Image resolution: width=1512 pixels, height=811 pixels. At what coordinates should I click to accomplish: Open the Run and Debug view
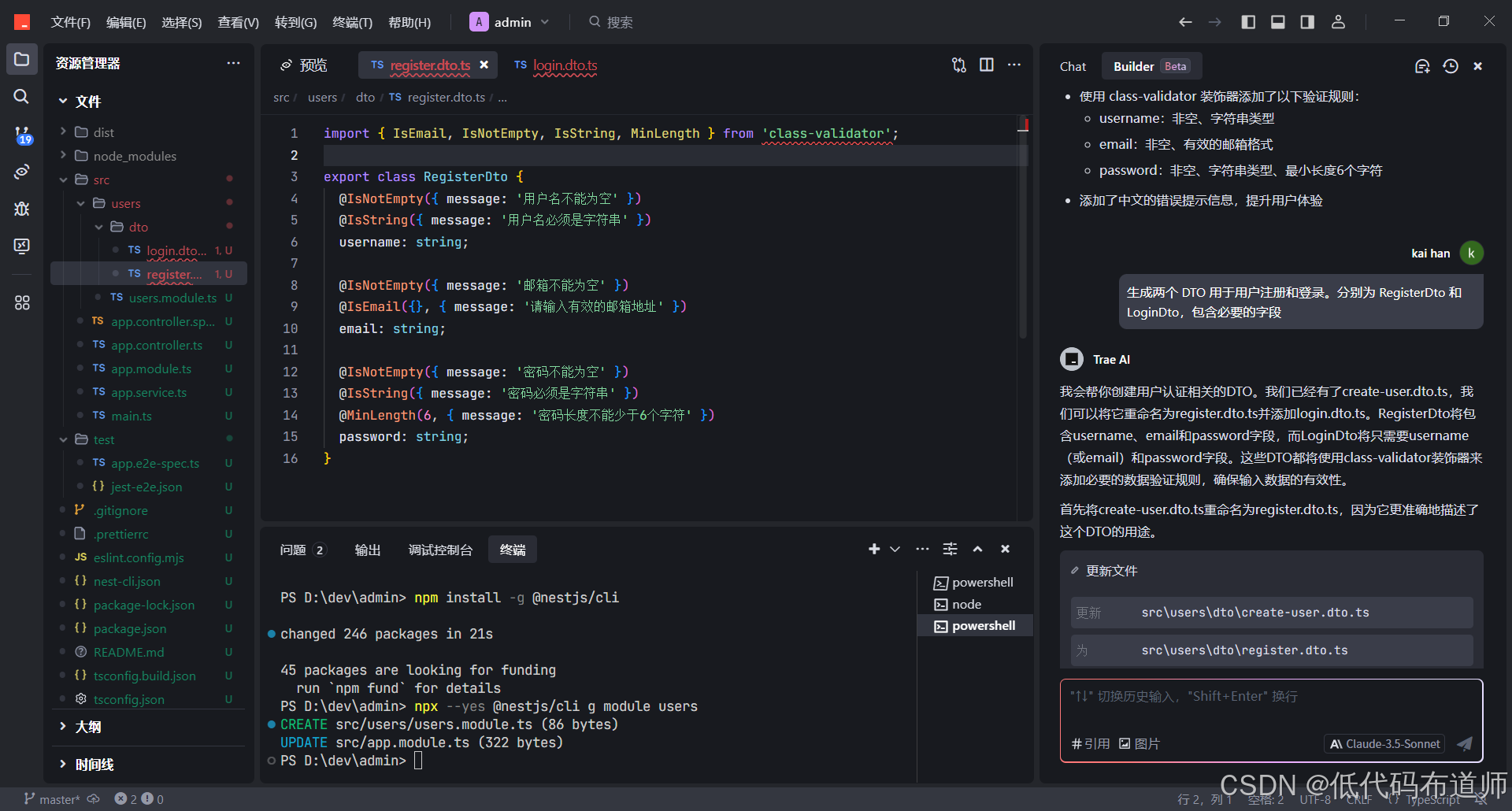(22, 209)
